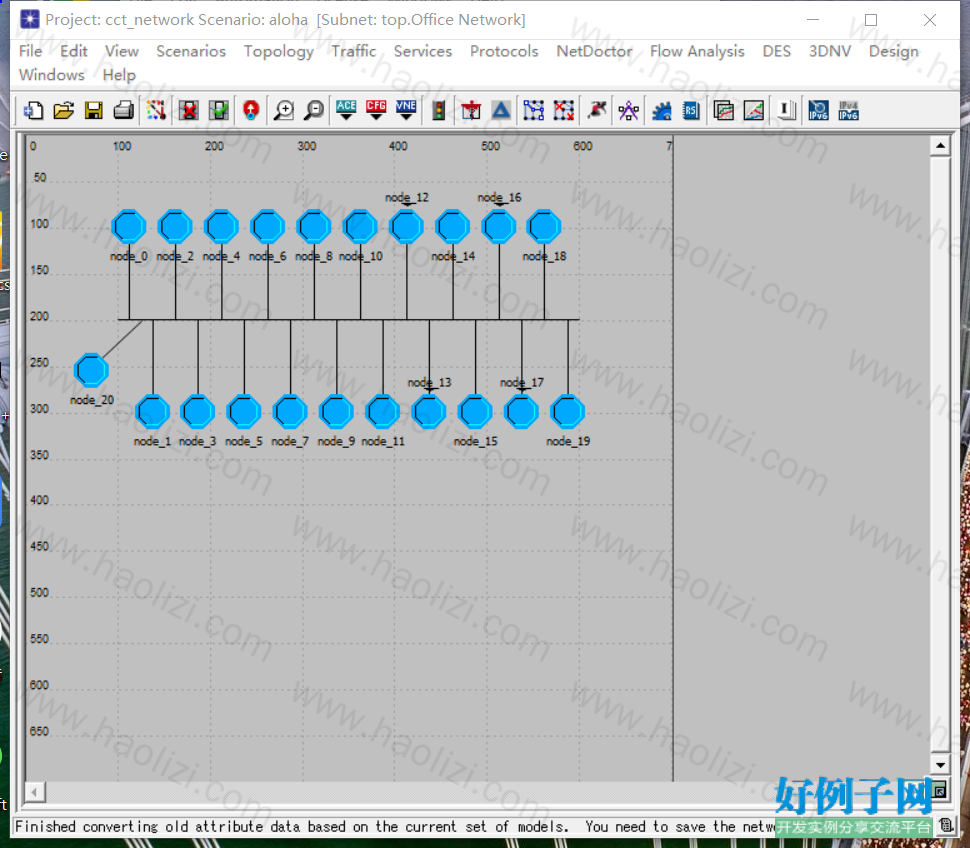Save project with the floppy disk icon
The height and width of the screenshot is (848, 970).
(x=94, y=111)
